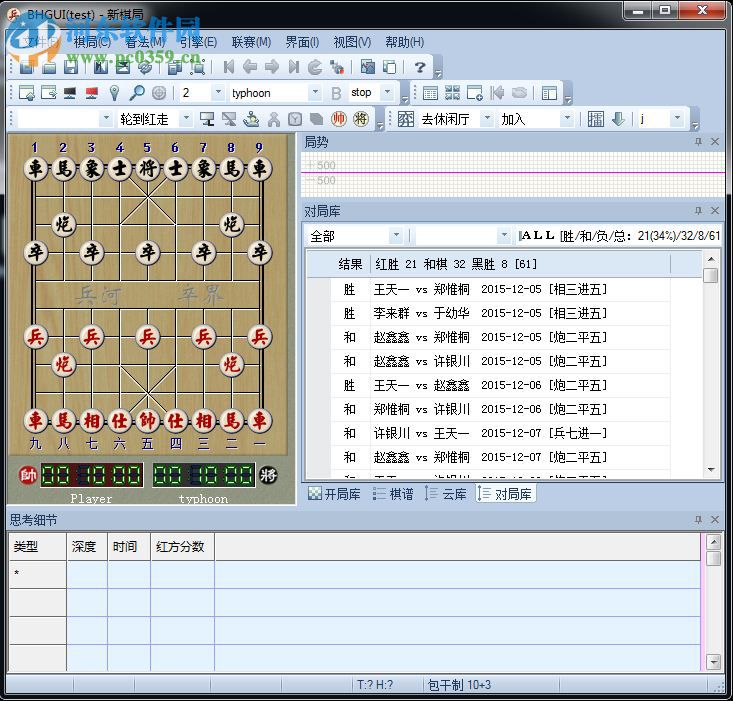The image size is (733, 701).
Task: Step back one move with left arrow
Action: [x=250, y=67]
